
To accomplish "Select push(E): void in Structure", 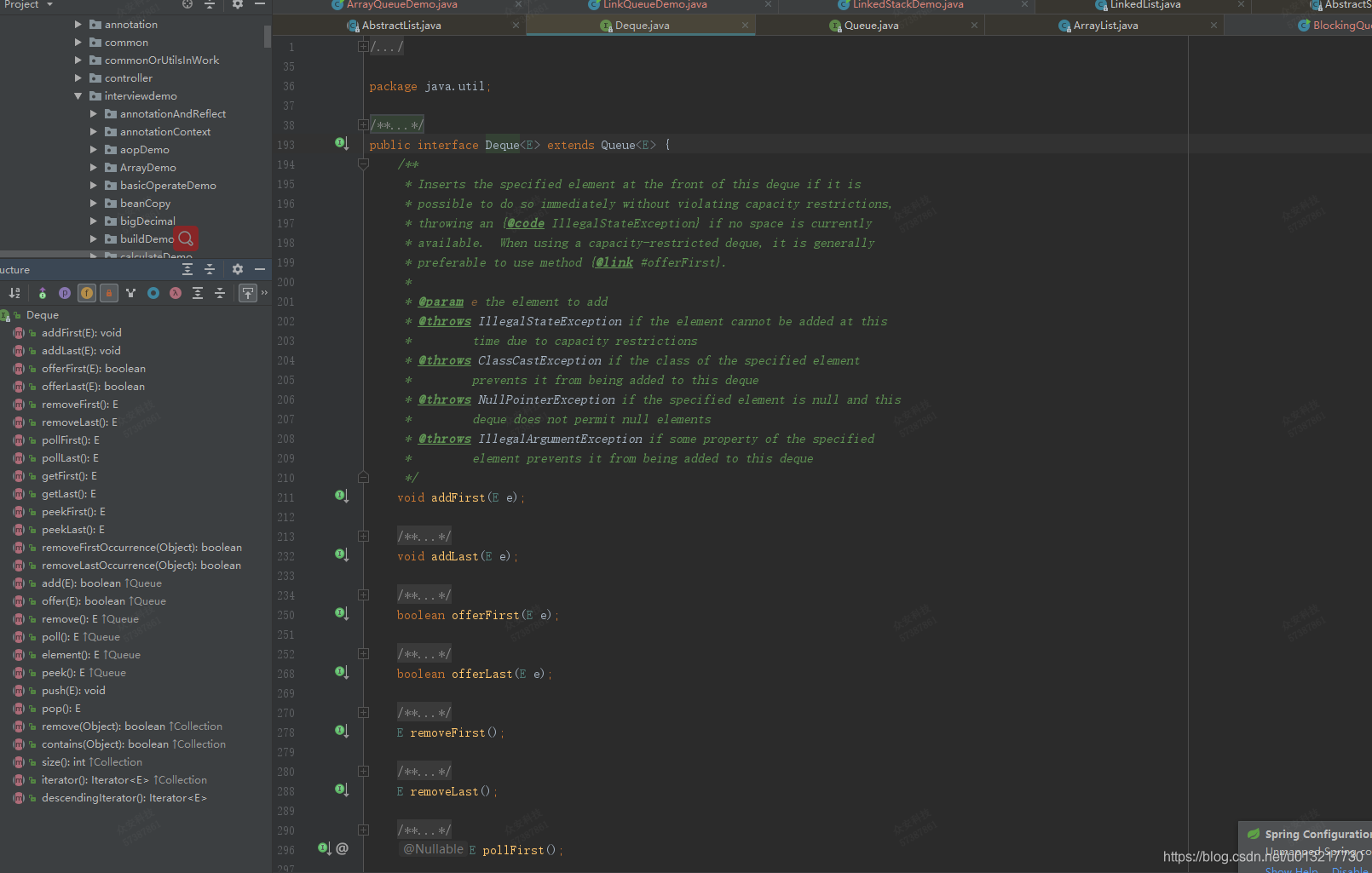I will [x=73, y=691].
